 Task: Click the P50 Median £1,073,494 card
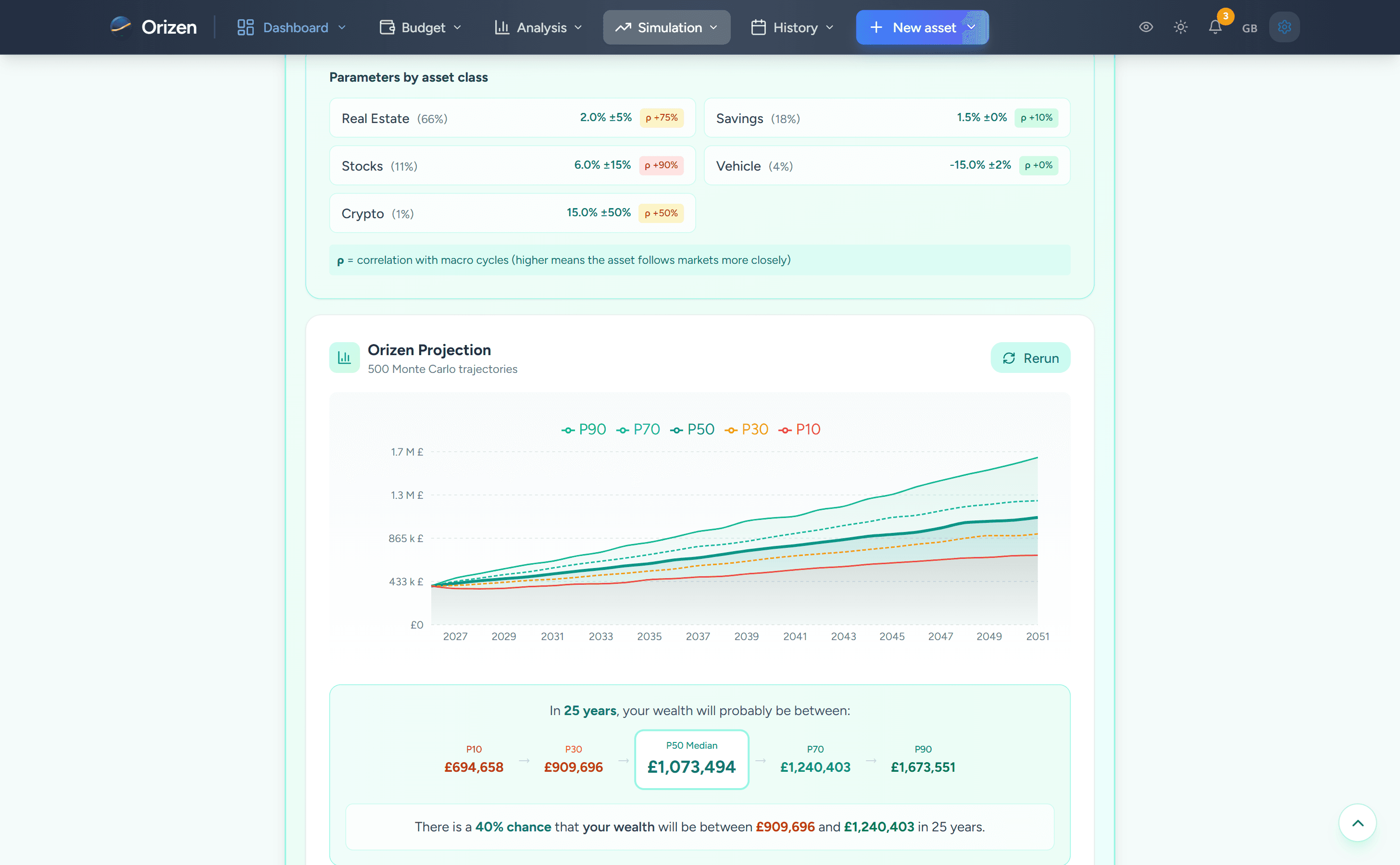pyautogui.click(x=691, y=760)
